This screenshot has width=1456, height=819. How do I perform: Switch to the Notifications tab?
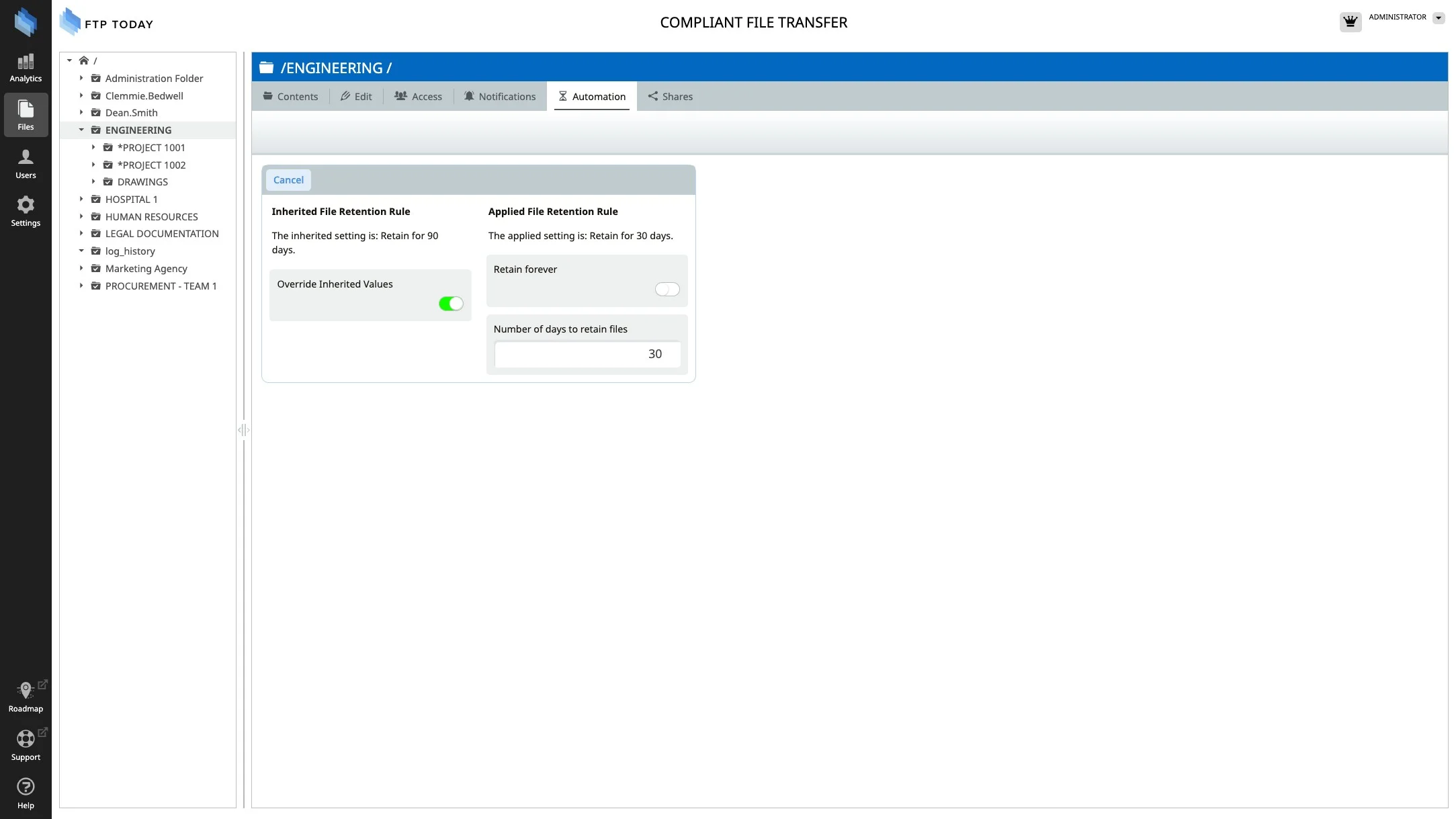pos(500,97)
